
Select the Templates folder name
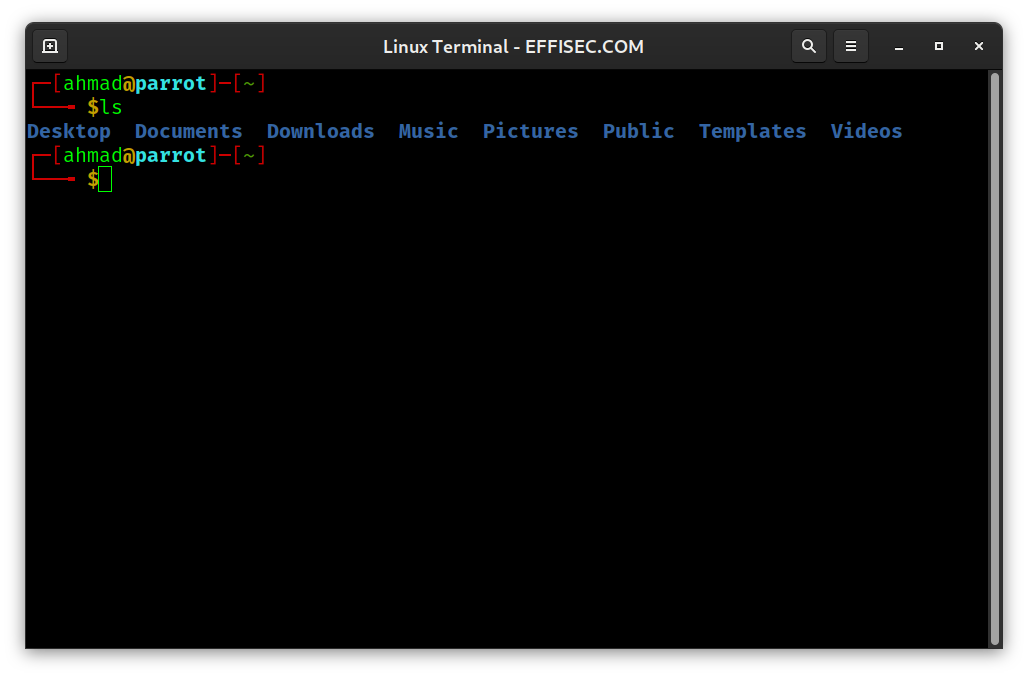tap(752, 131)
